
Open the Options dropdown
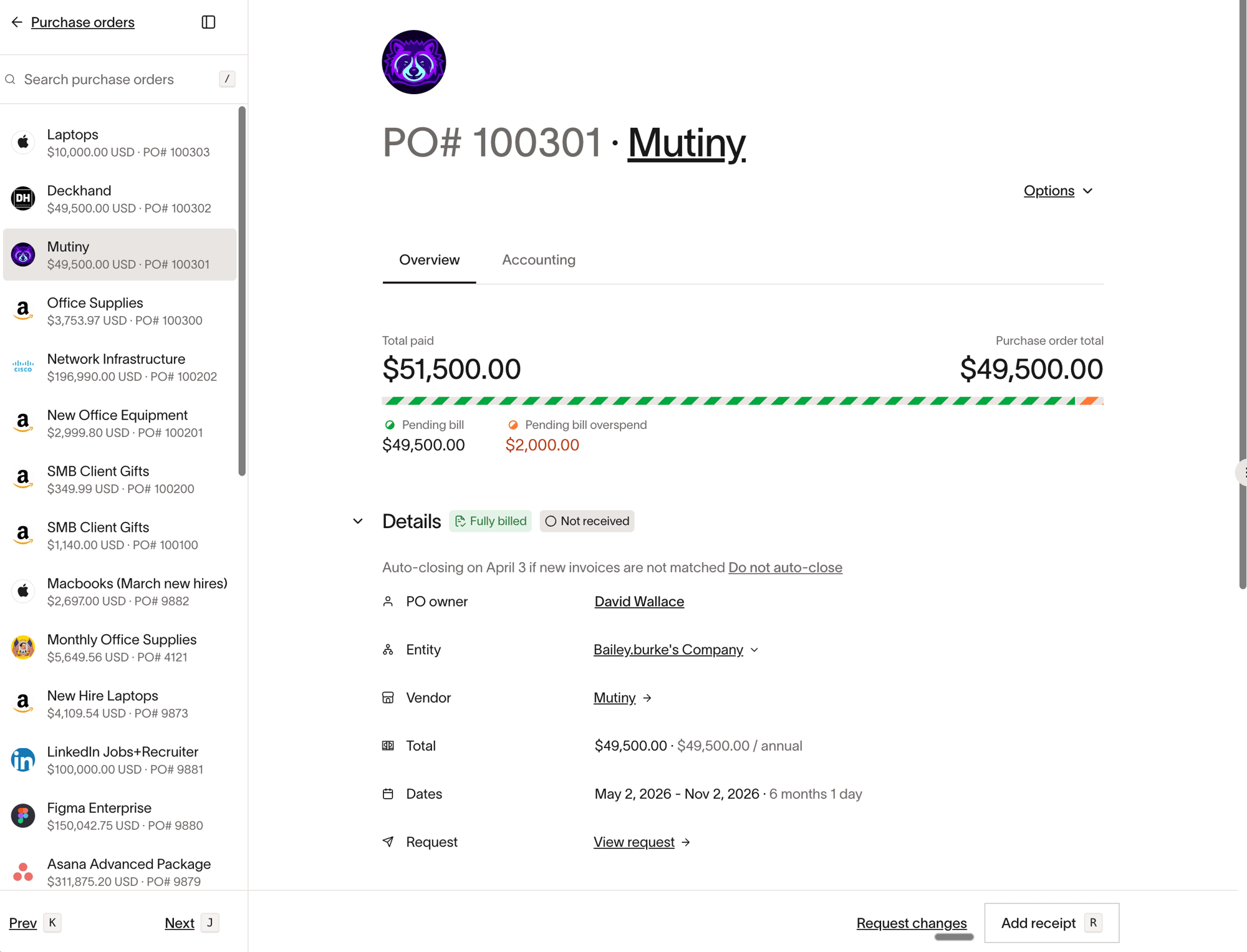tap(1058, 191)
